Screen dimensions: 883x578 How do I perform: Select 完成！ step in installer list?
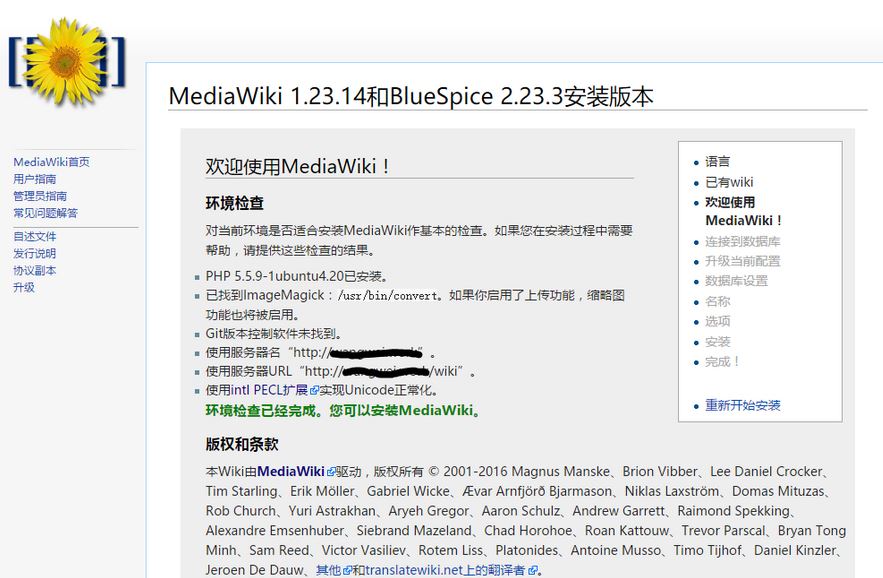click(722, 362)
